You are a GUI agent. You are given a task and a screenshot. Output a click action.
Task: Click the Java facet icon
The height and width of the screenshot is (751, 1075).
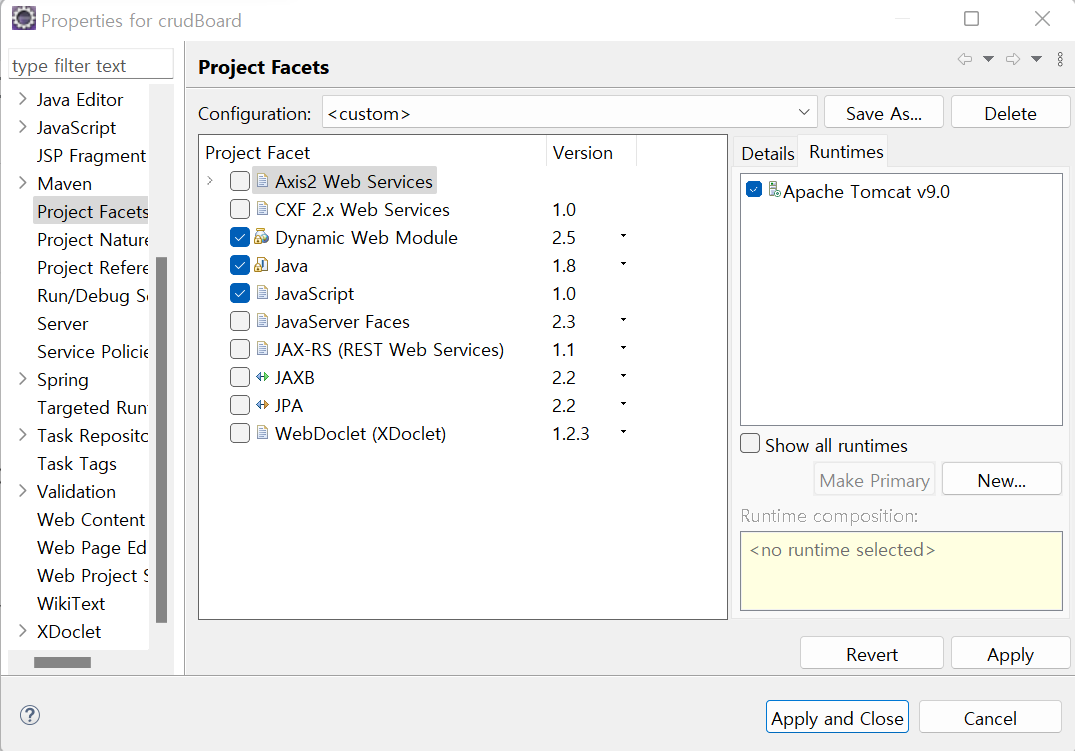pyautogui.click(x=261, y=265)
